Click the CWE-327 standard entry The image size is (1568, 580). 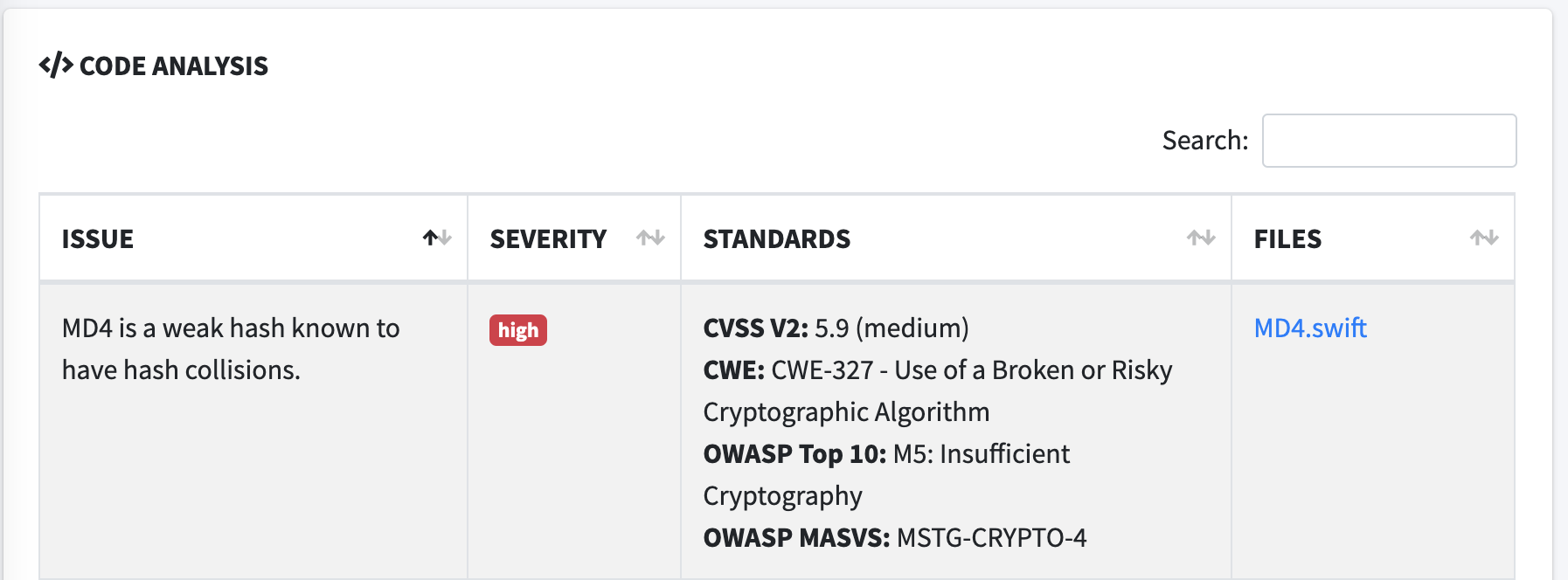tap(970, 370)
